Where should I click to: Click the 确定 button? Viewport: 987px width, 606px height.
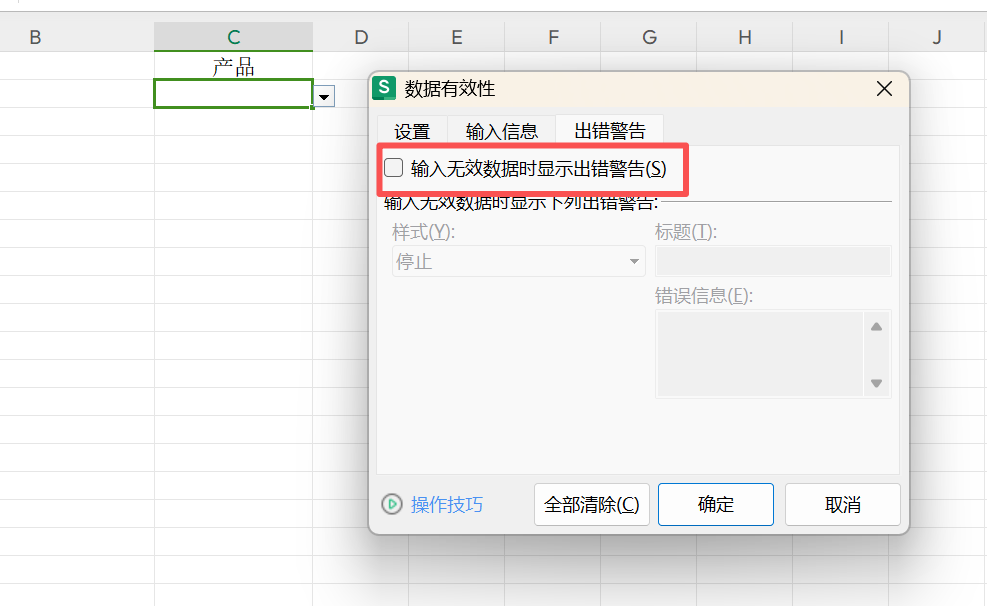click(715, 504)
